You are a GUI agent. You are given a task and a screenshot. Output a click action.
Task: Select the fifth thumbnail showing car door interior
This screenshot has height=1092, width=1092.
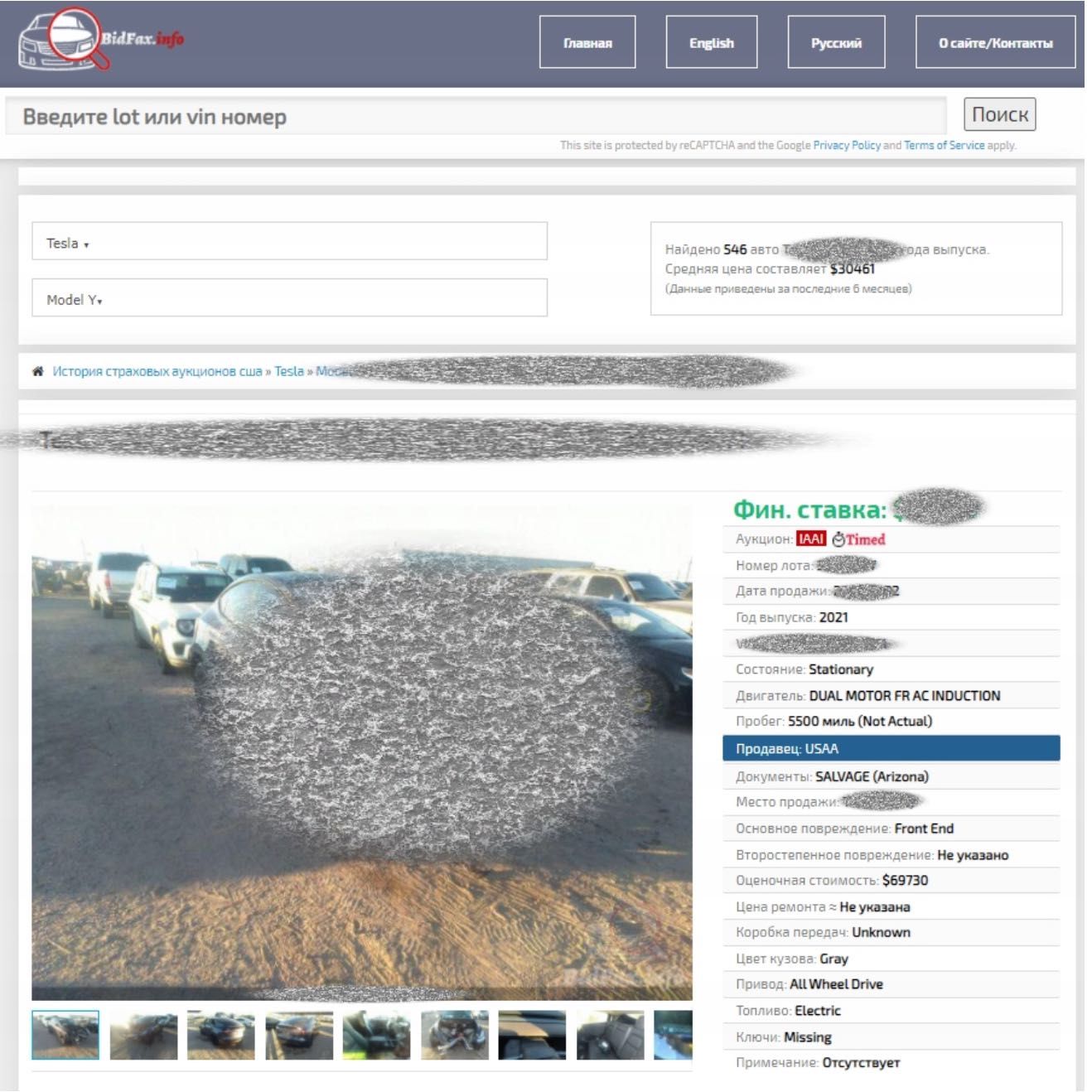coord(377,1035)
